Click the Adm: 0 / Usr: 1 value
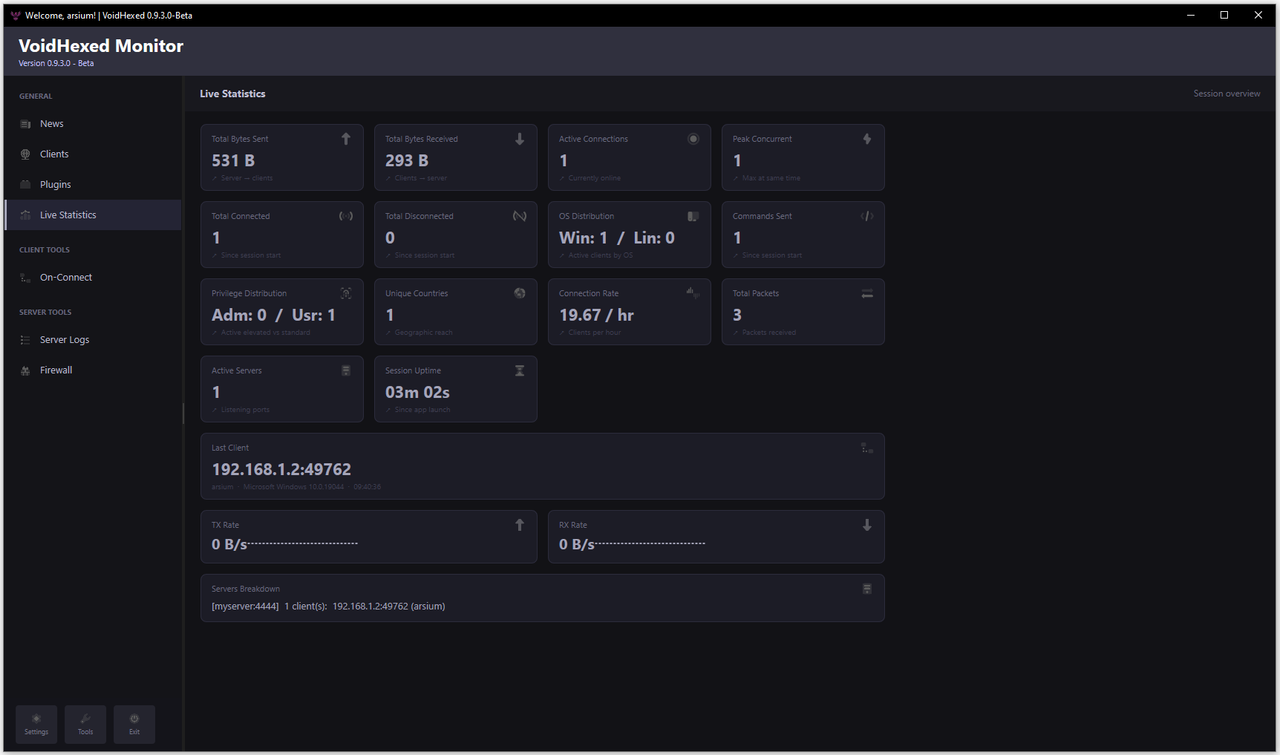This screenshot has width=1280, height=755. [x=273, y=315]
